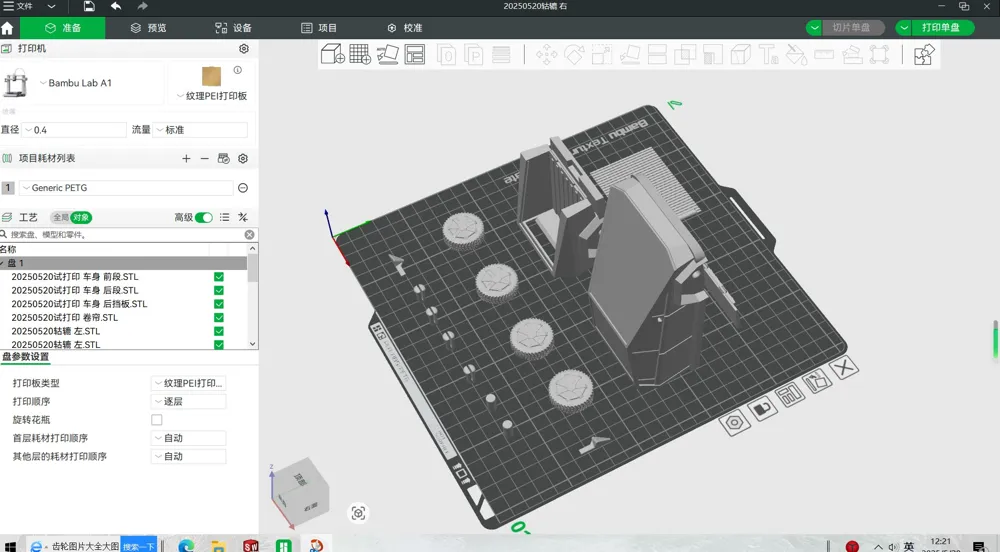Remove the Generic PETG filament entry

(243, 188)
